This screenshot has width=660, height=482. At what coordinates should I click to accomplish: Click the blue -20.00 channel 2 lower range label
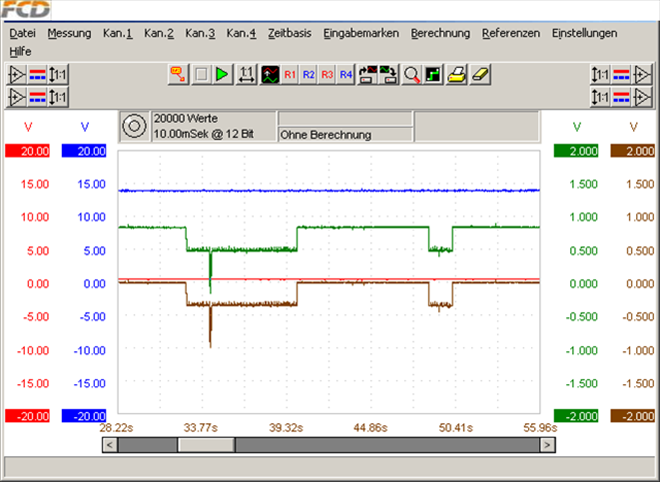84,416
